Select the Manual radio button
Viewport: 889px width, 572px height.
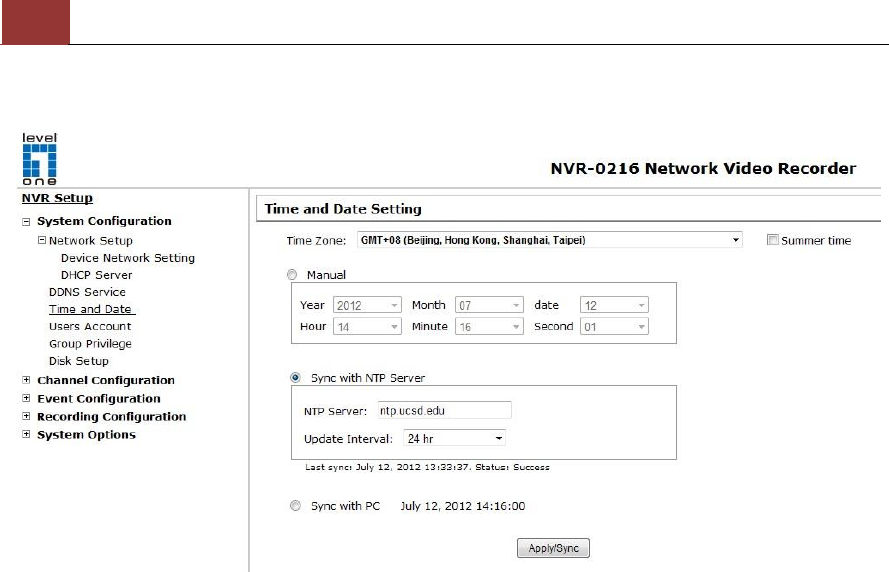[x=292, y=275]
